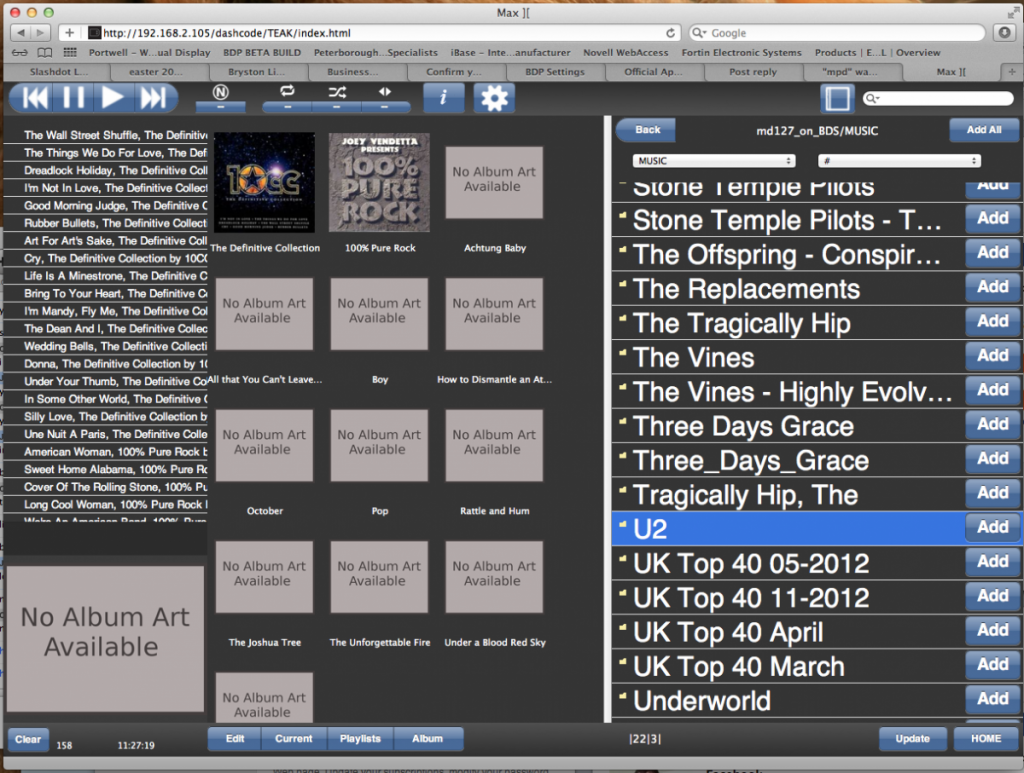The height and width of the screenshot is (773, 1024).
Task: Start playback with the Play button
Action: [112, 98]
